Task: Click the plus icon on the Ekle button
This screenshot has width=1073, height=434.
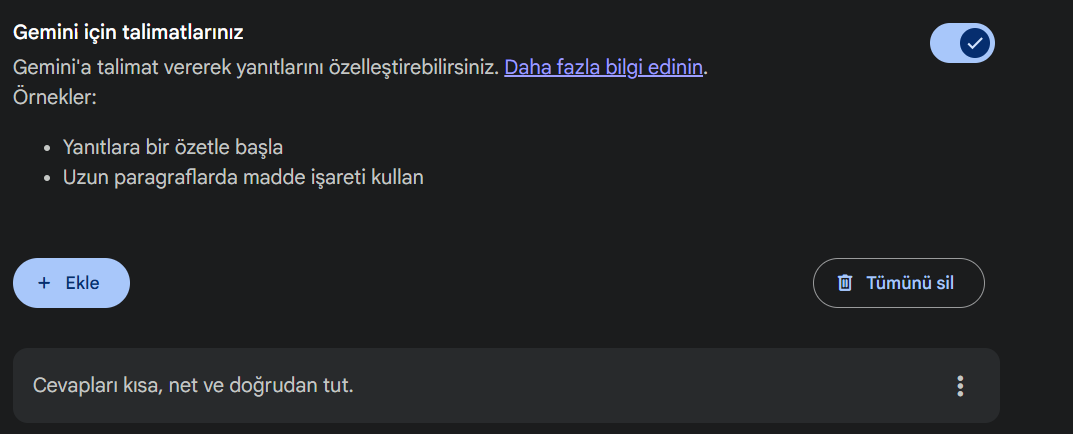Action: point(44,283)
